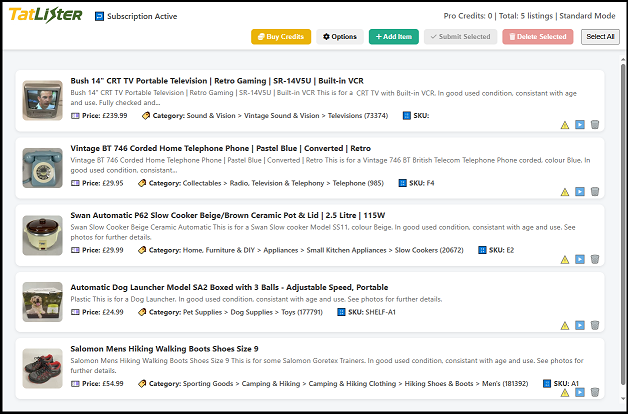The height and width of the screenshot is (414, 628).
Task: Click category text Slow Cookers (20672)
Action: pos(429,250)
